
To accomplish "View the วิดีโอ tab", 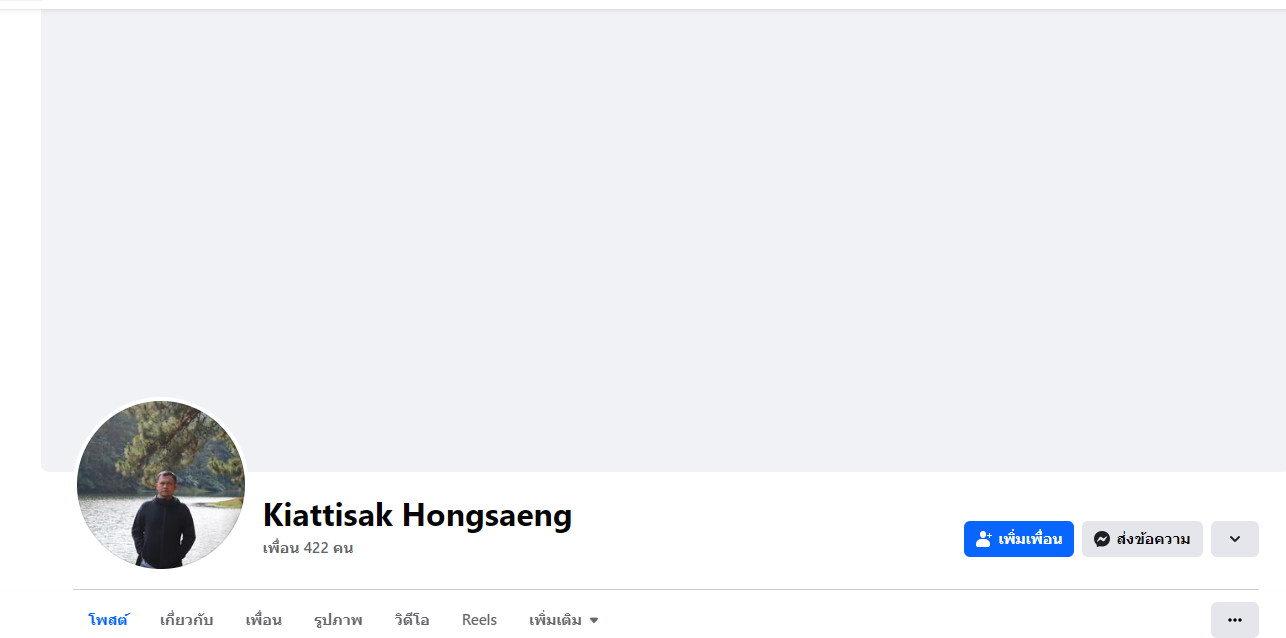I will coord(412,620).
